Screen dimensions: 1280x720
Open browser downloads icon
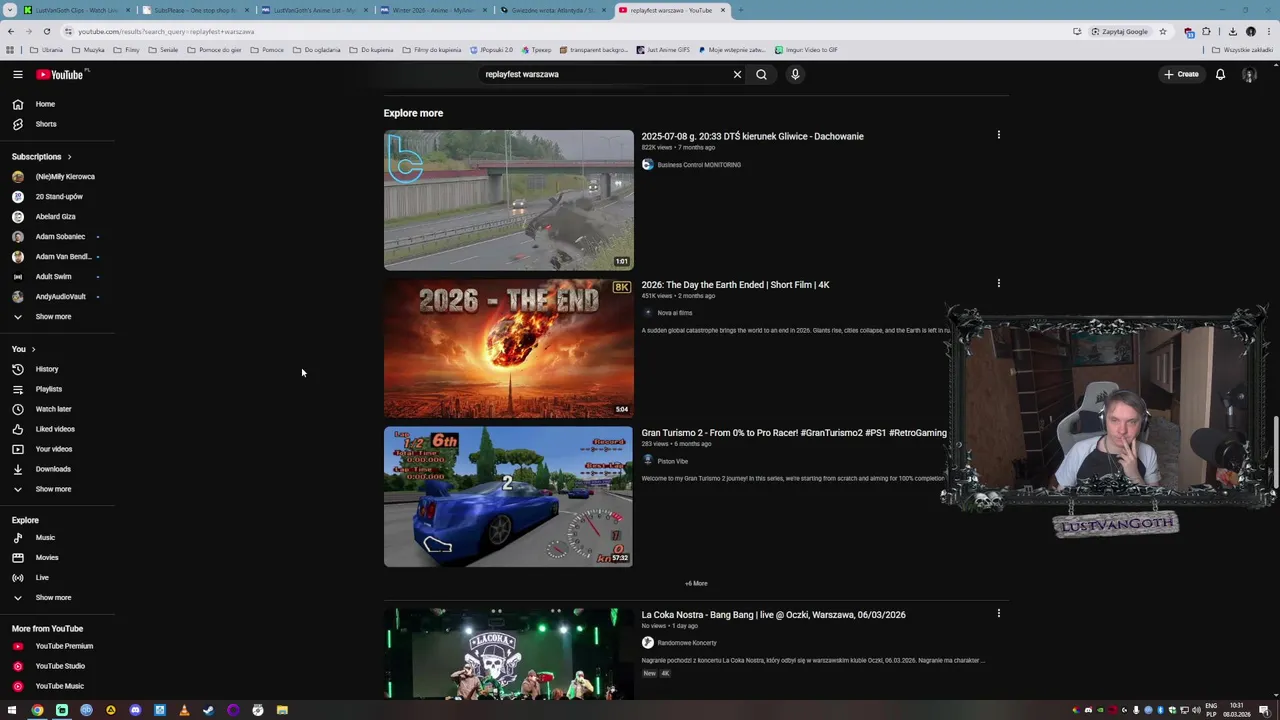tap(1233, 31)
